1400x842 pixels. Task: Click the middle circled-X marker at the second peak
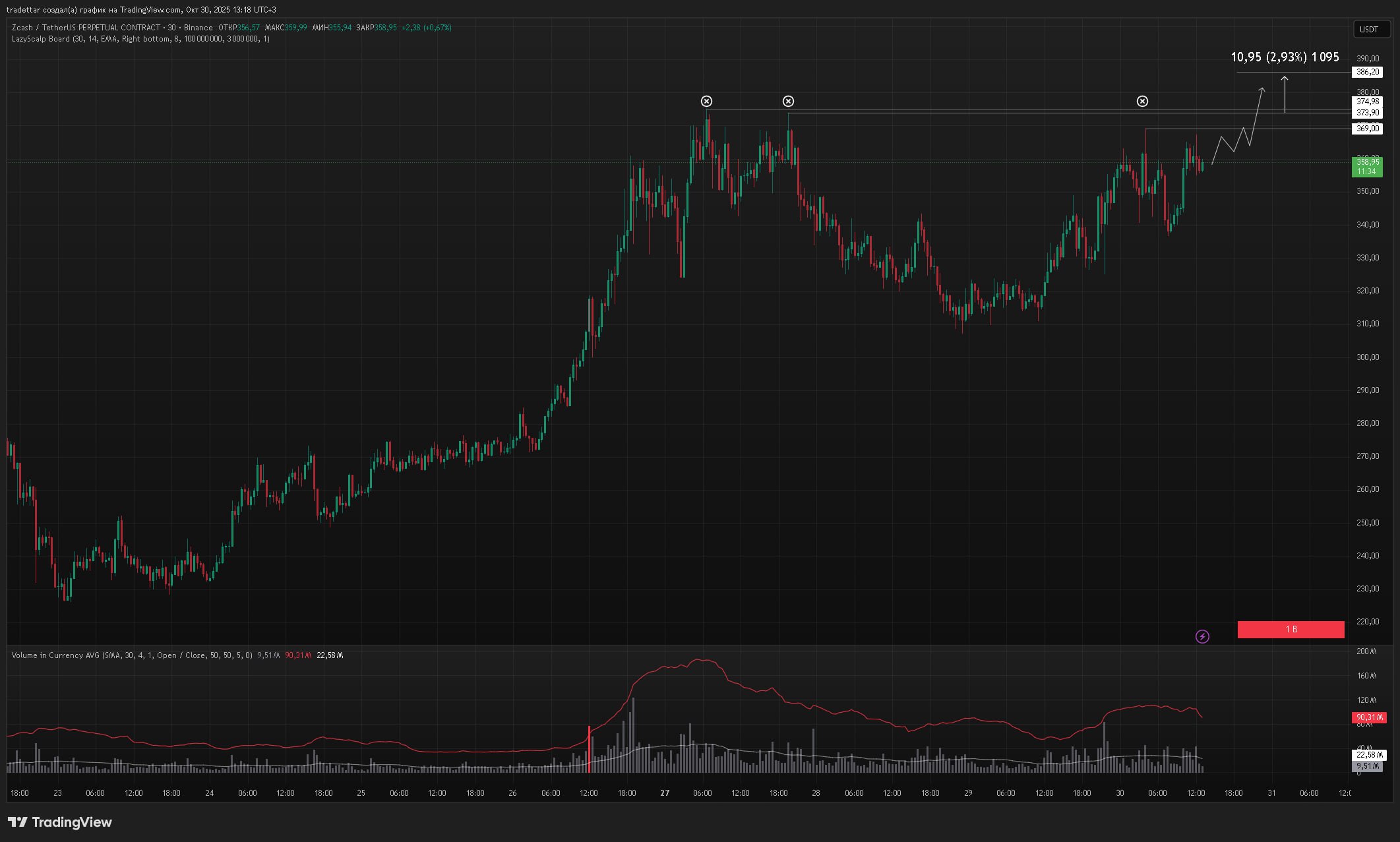click(x=788, y=101)
